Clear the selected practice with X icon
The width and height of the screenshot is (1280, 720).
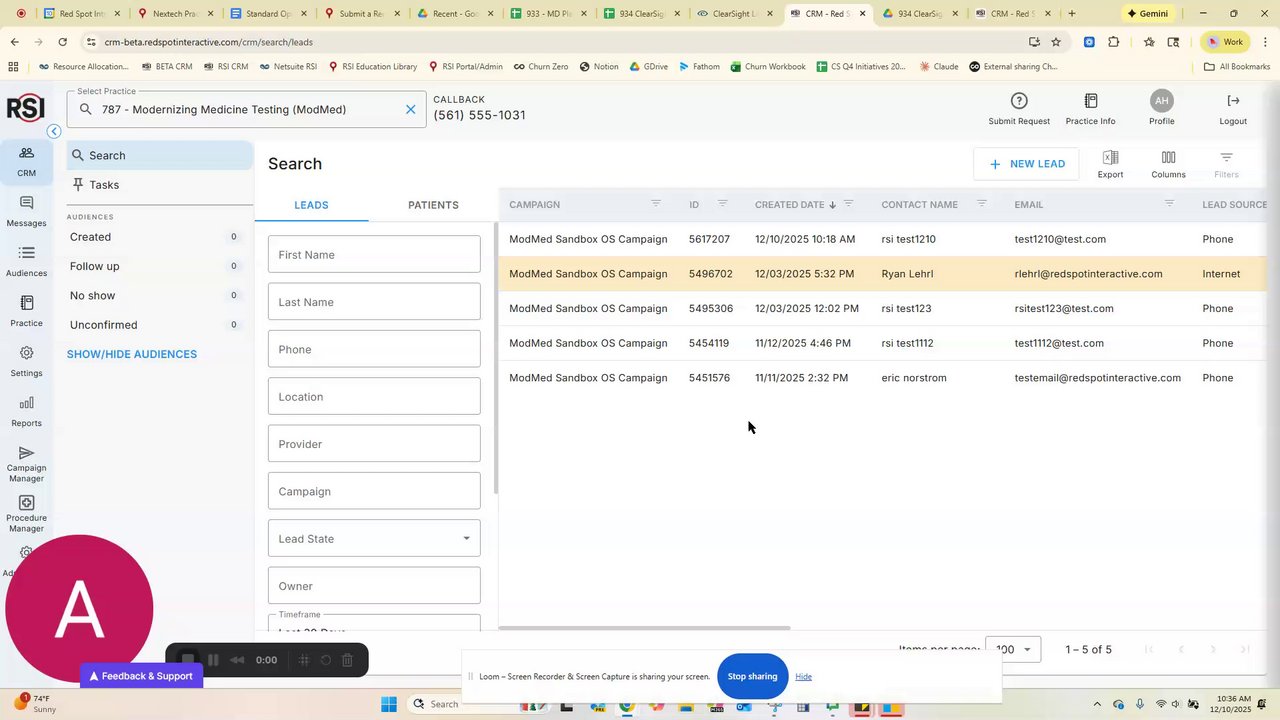[410, 109]
